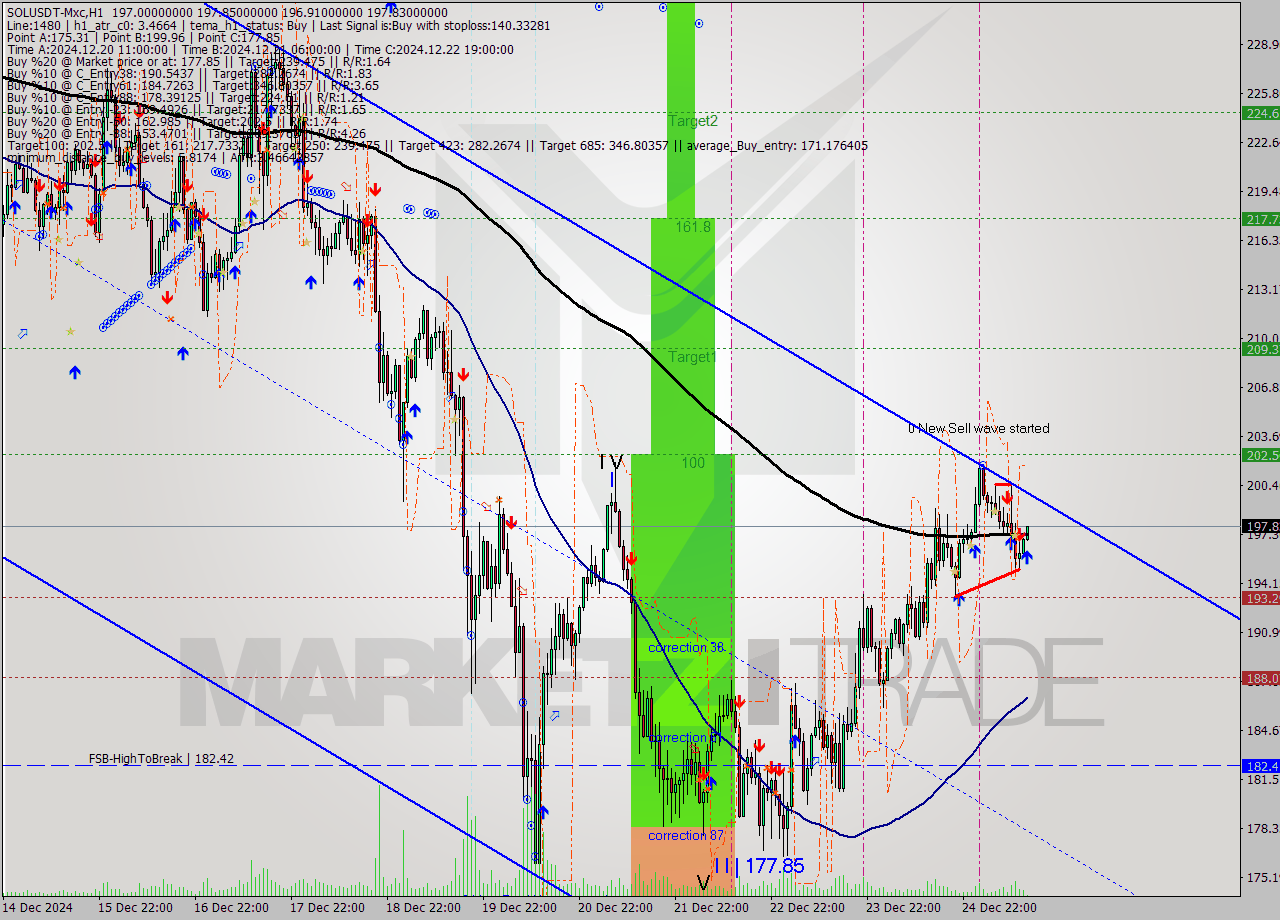Screen dimensions: 1280x920
Task: Click the '19 Dec 22:00' date label
Action: pyautogui.click(x=518, y=907)
